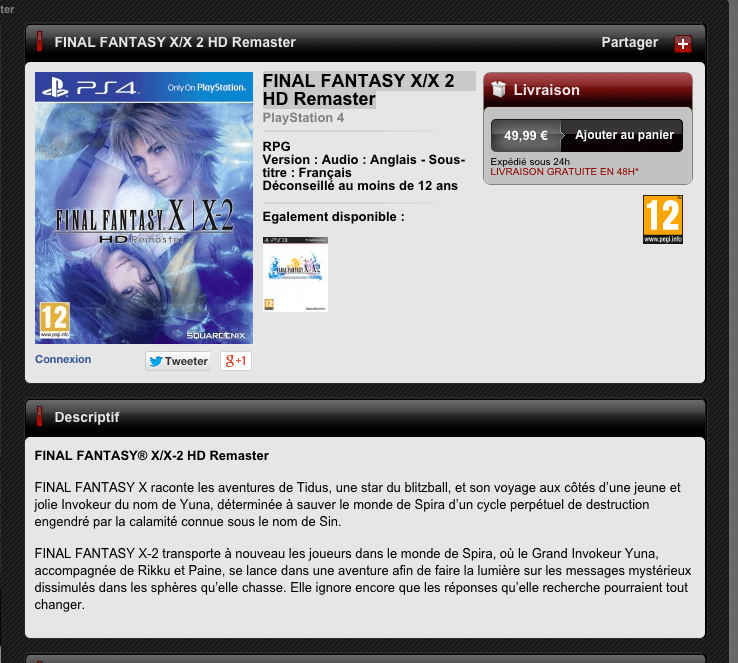Click the Twitter bird Tweeter button
The image size is (738, 663).
point(177,361)
